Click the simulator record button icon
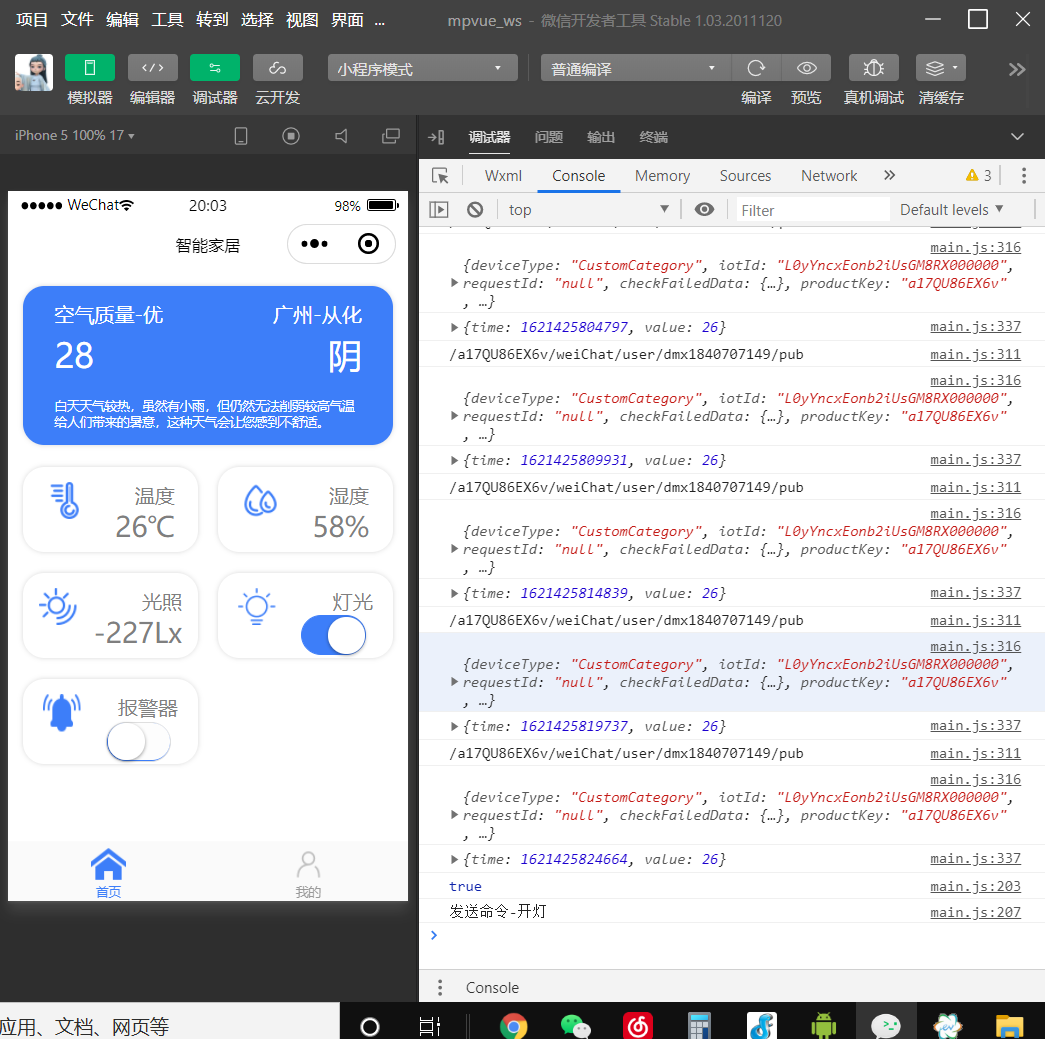Image resolution: width=1045 pixels, height=1039 pixels. 291,136
